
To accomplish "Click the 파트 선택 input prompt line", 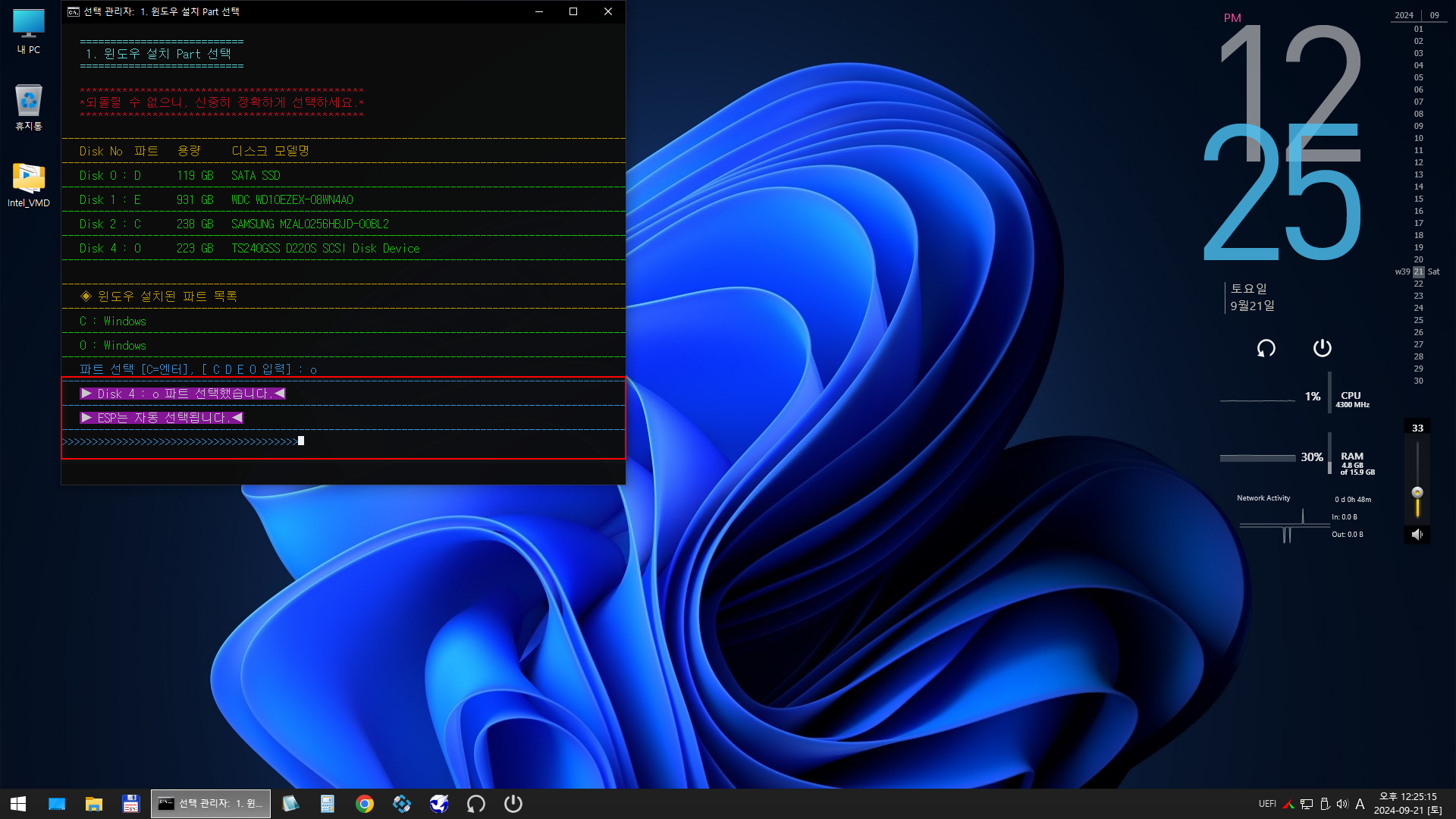I will point(198,369).
